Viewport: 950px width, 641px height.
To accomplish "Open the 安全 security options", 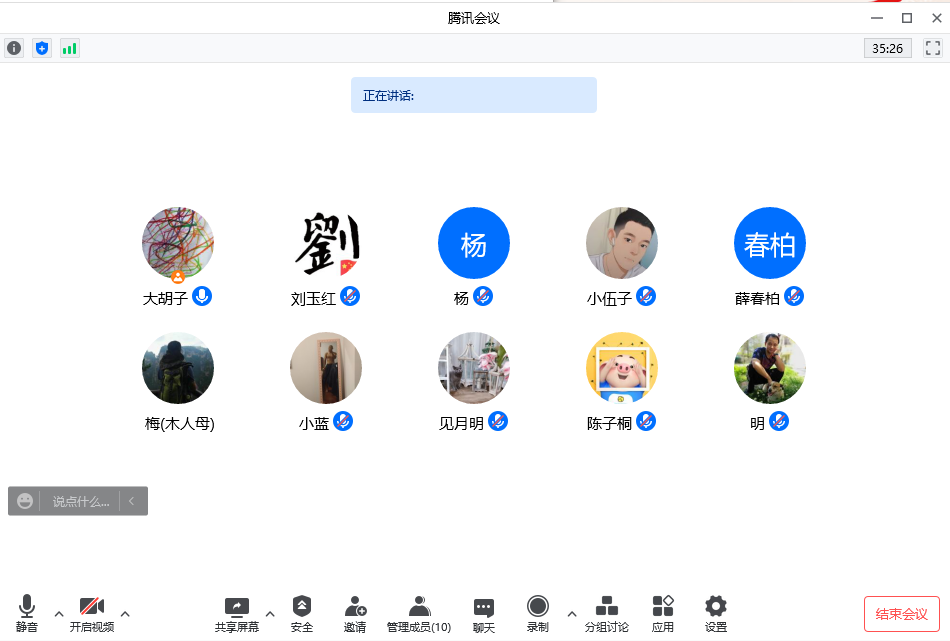I will 301,613.
